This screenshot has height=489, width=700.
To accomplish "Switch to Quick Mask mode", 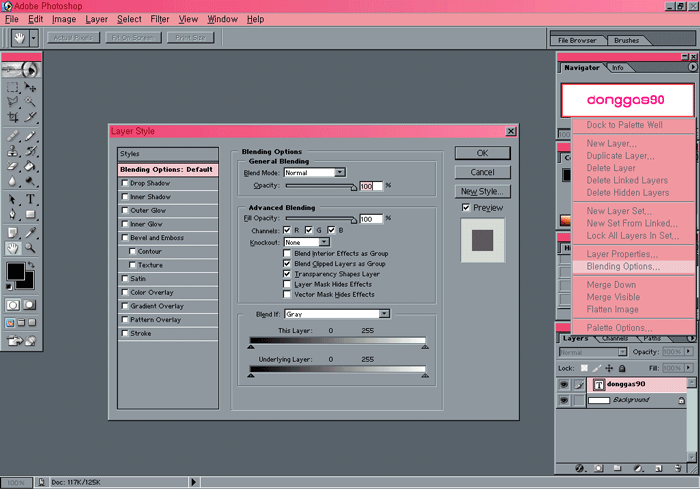I will pos(29,305).
